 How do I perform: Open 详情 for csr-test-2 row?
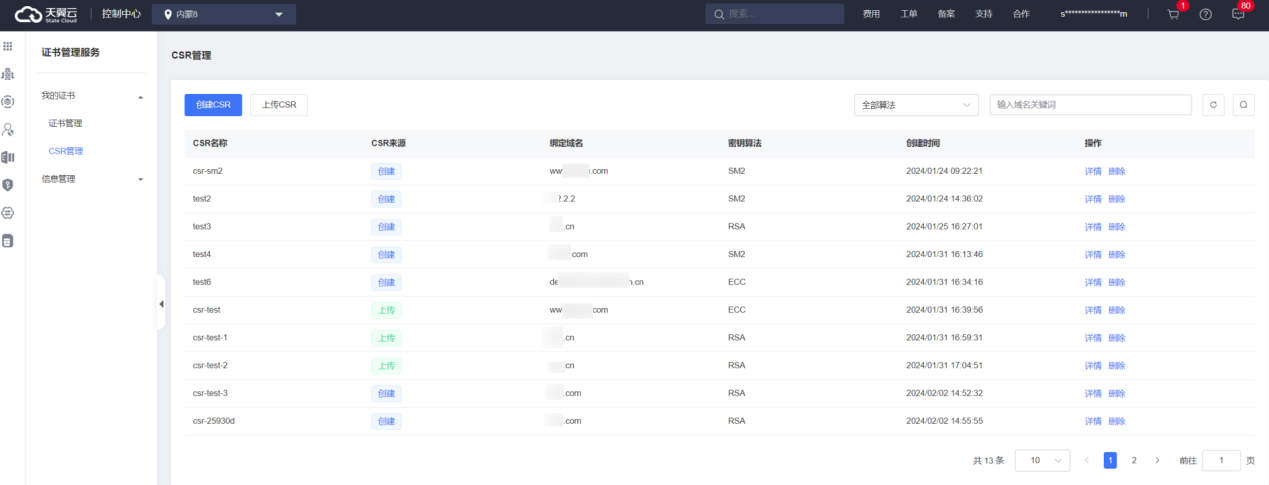1093,365
